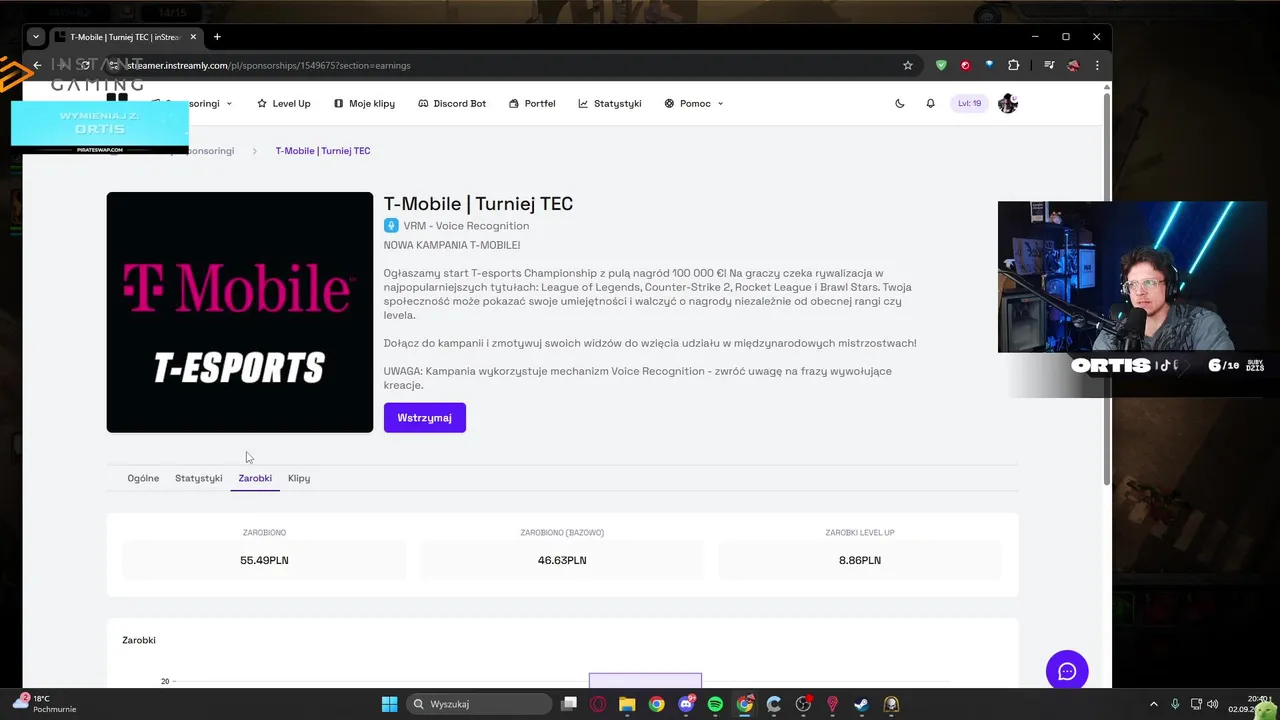Open the live chat support bubble
This screenshot has width=1280, height=720.
(1067, 671)
